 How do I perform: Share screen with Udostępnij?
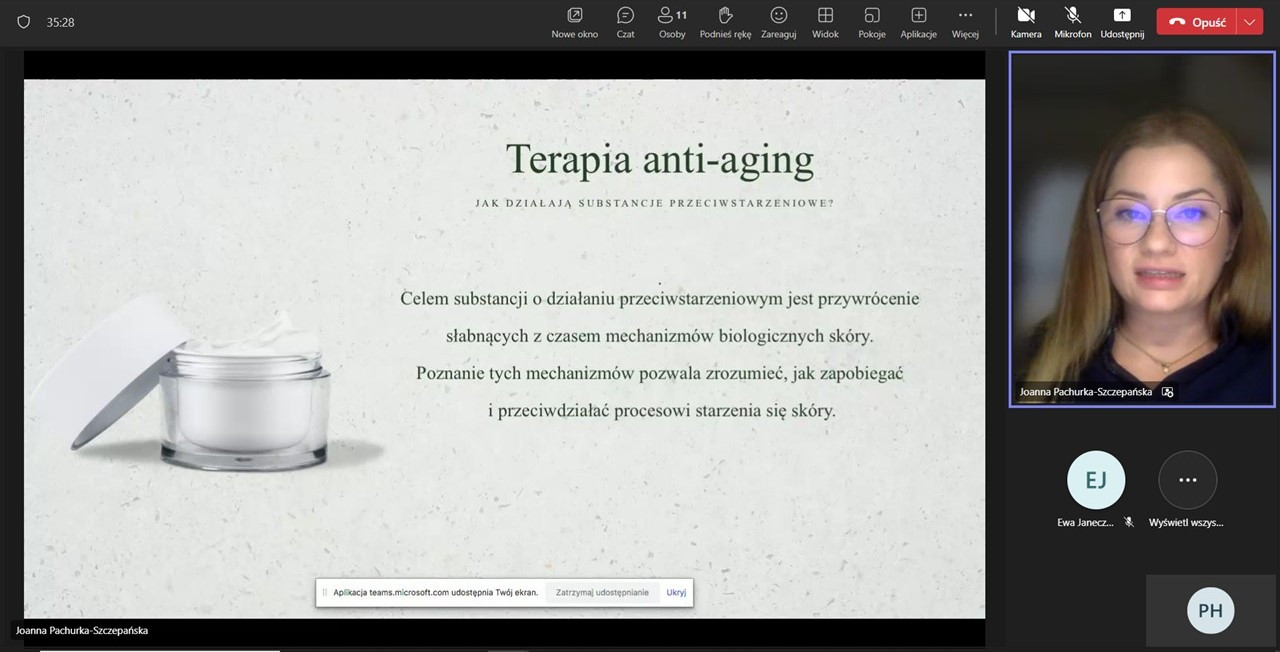tap(1122, 21)
